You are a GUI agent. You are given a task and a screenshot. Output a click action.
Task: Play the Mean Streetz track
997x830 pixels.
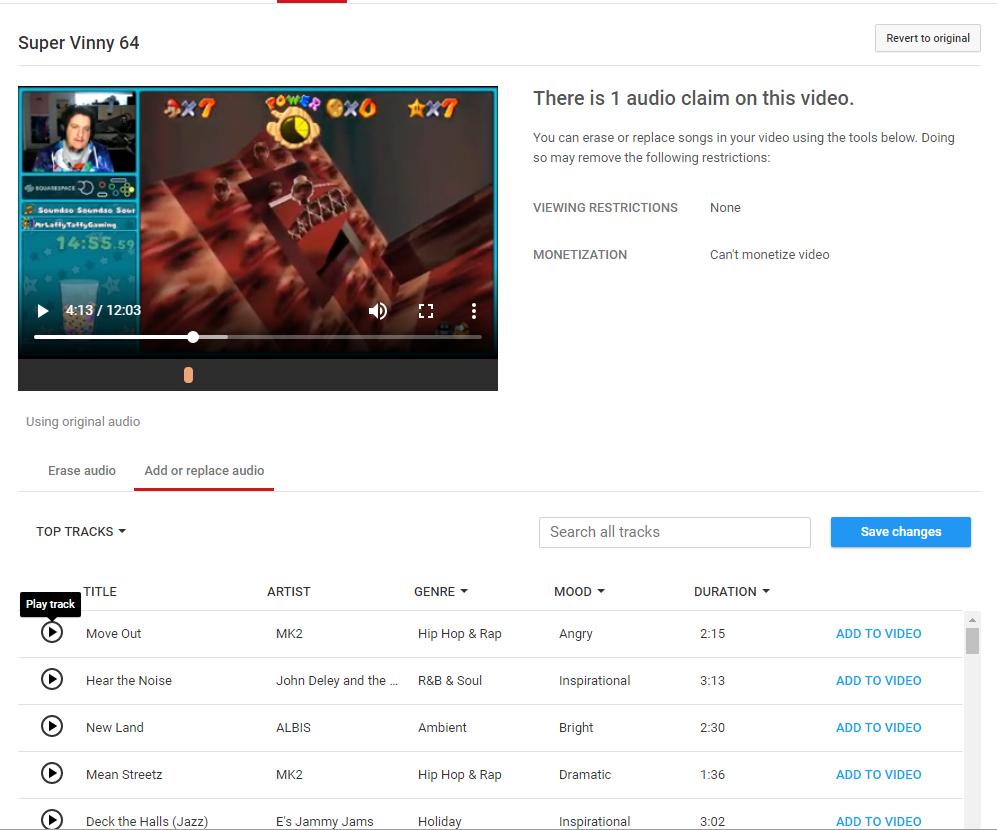(52, 773)
